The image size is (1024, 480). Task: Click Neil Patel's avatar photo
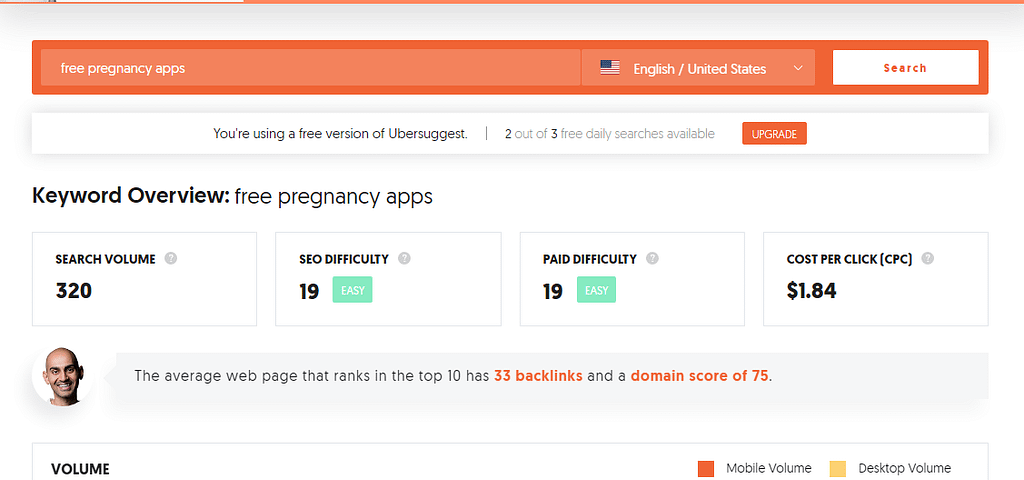64,376
